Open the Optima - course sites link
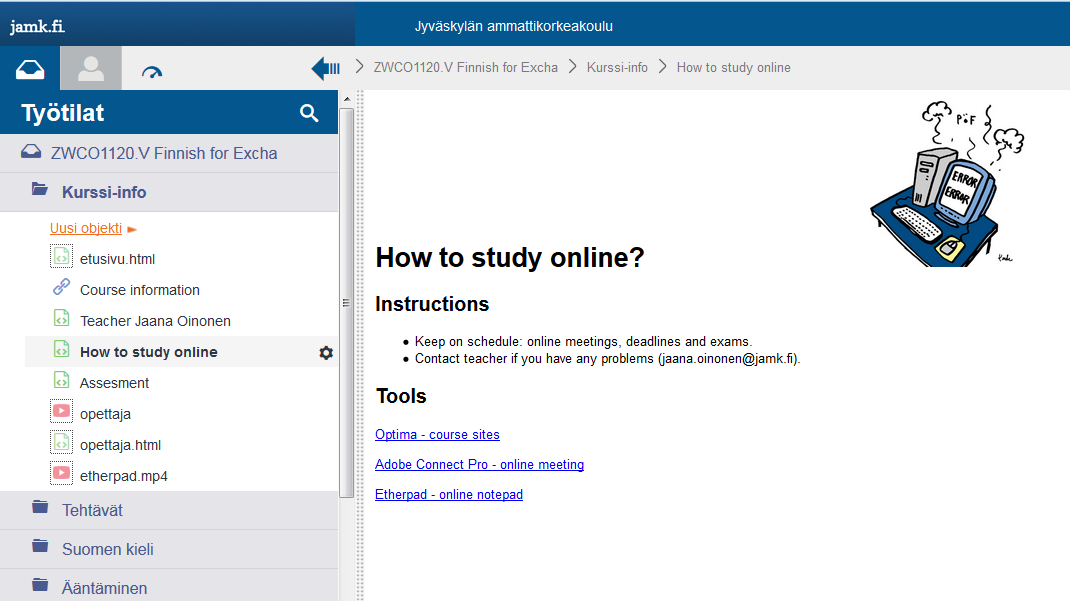The width and height of the screenshot is (1070, 601). (437, 435)
